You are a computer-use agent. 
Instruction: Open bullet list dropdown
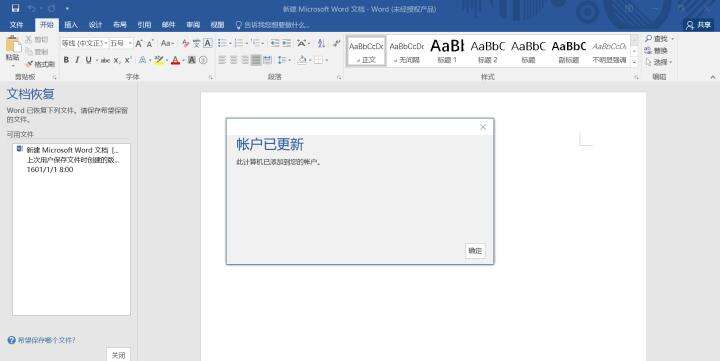pyautogui.click(x=230, y=43)
